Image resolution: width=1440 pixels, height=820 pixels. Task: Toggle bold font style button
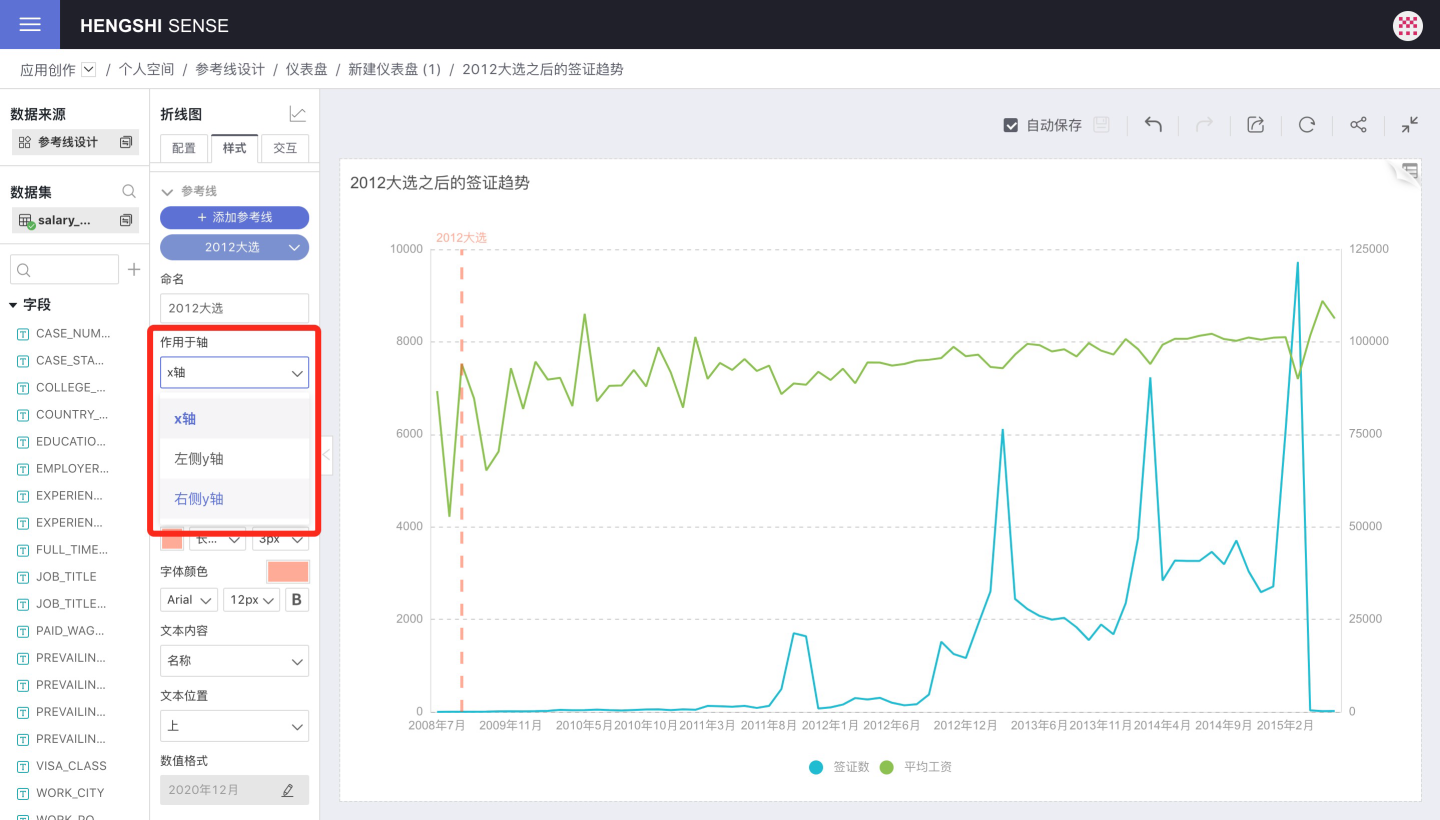click(296, 600)
